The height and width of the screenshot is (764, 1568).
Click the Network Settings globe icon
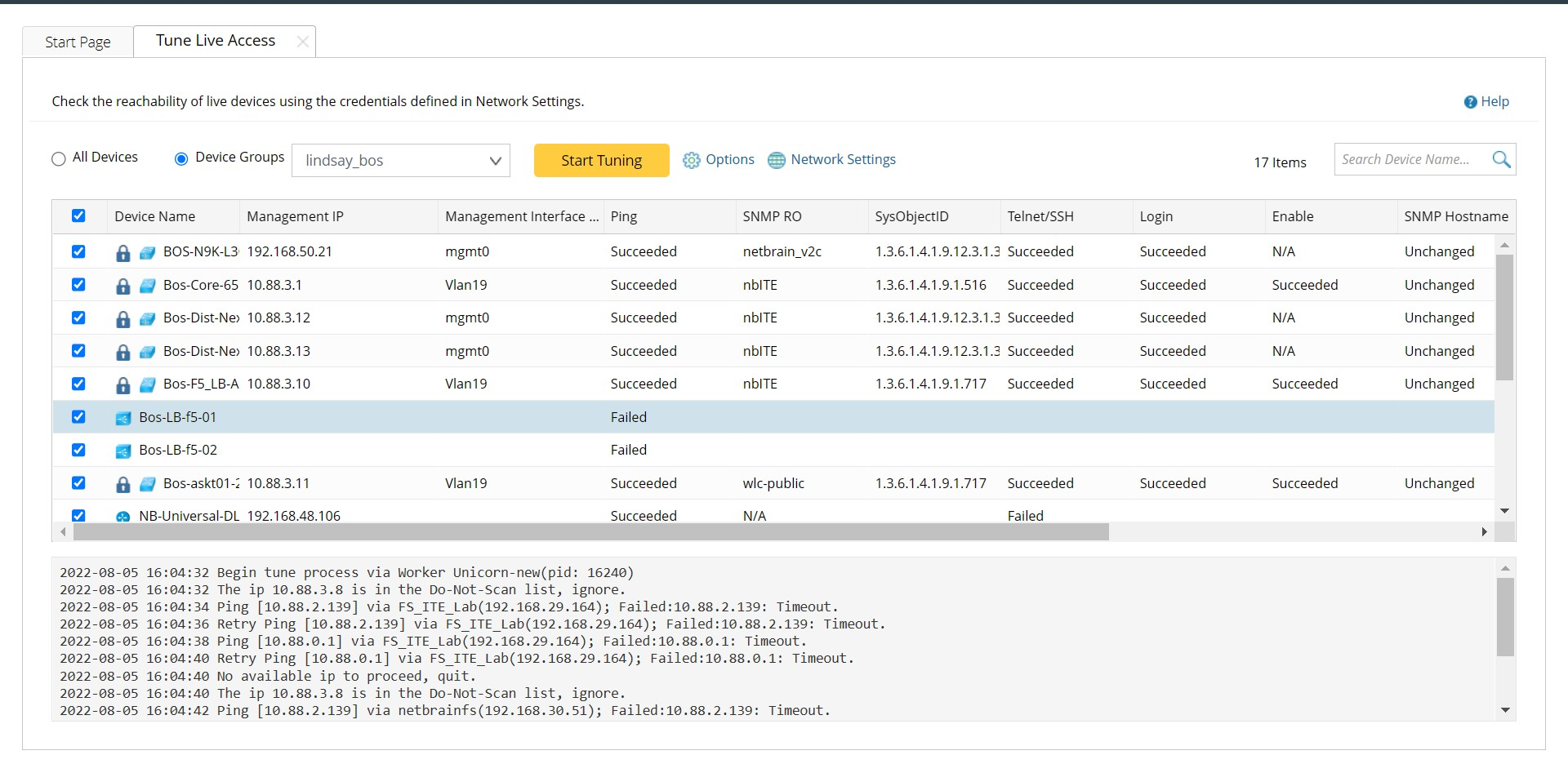(x=776, y=160)
